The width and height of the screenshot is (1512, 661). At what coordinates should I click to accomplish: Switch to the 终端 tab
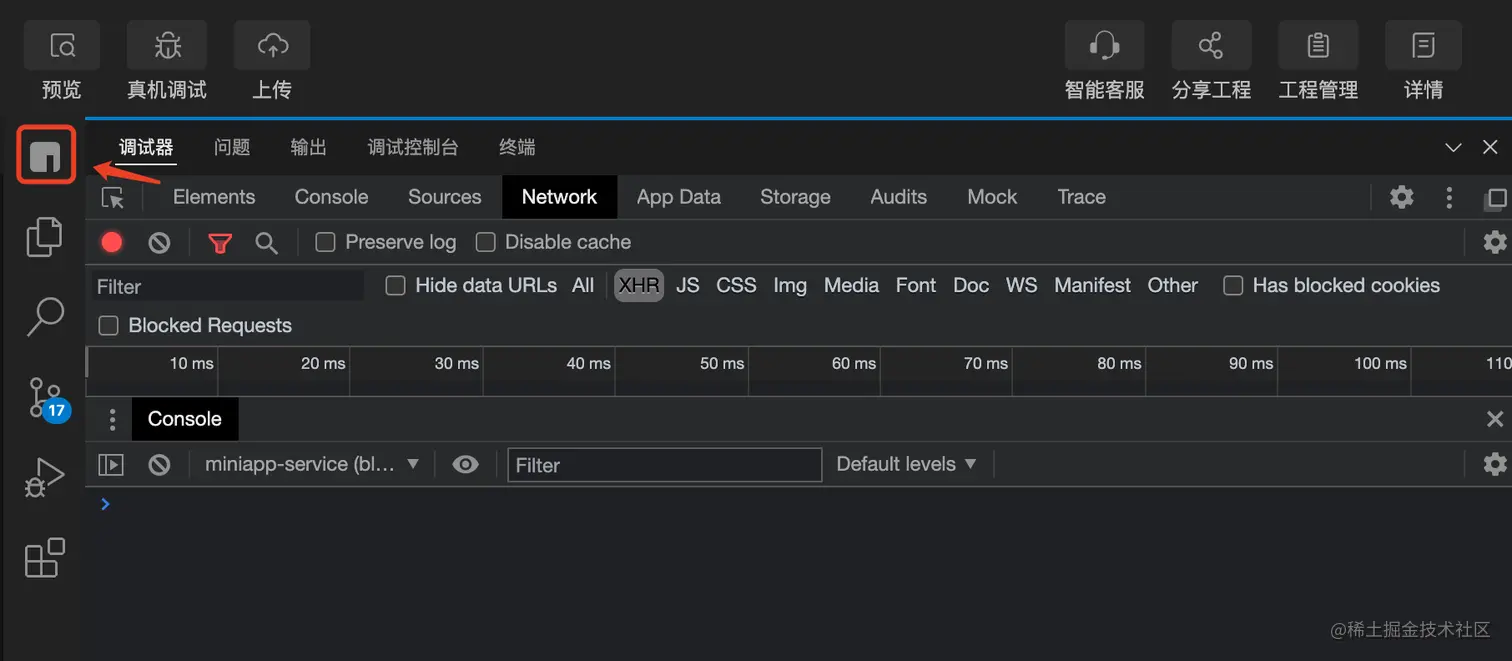(x=517, y=147)
